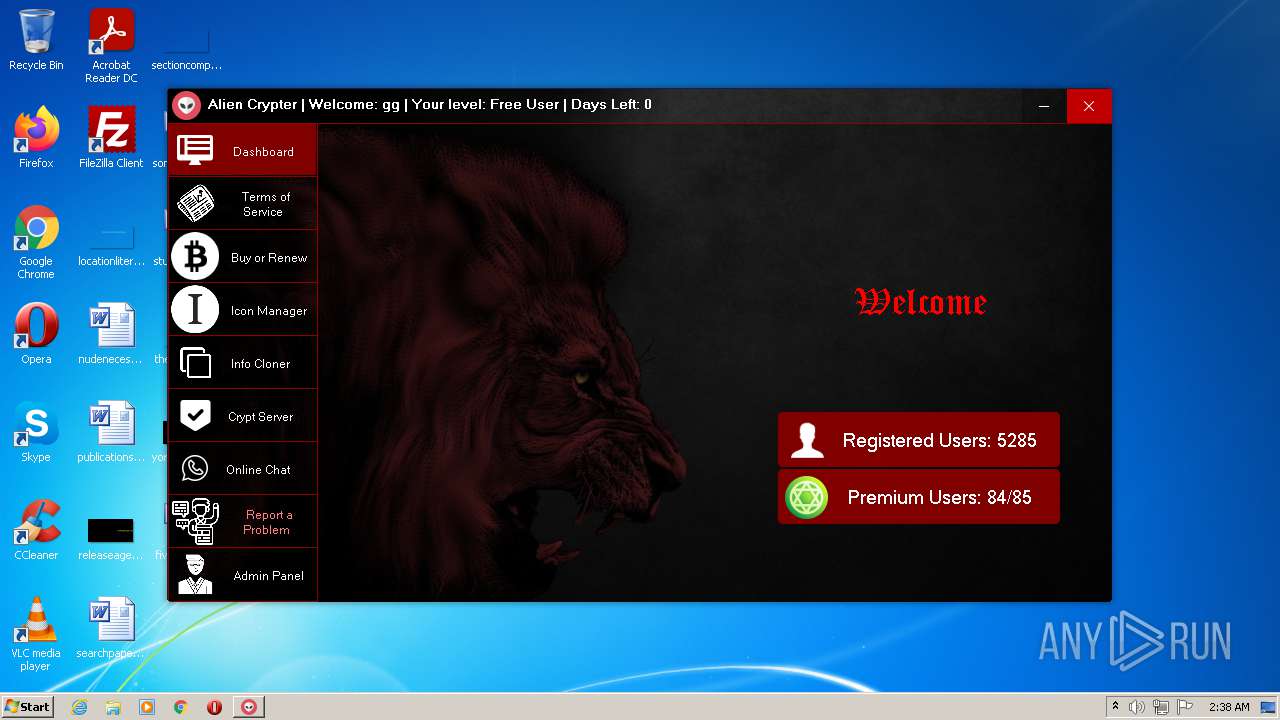Open the Opera taskbar icon
Viewport: 1280px width, 720px height.
click(214, 707)
